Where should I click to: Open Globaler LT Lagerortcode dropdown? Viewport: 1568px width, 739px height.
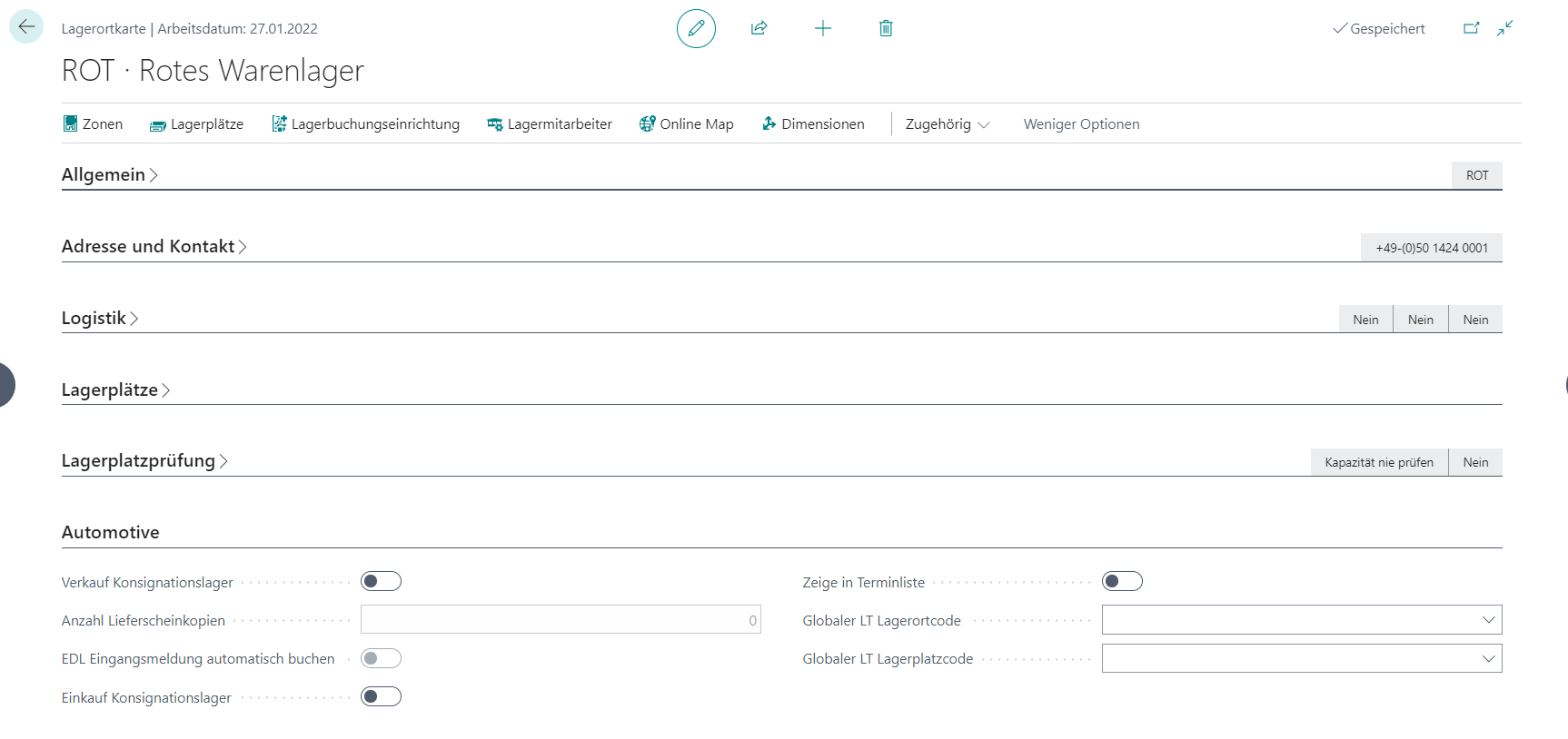tap(1488, 620)
